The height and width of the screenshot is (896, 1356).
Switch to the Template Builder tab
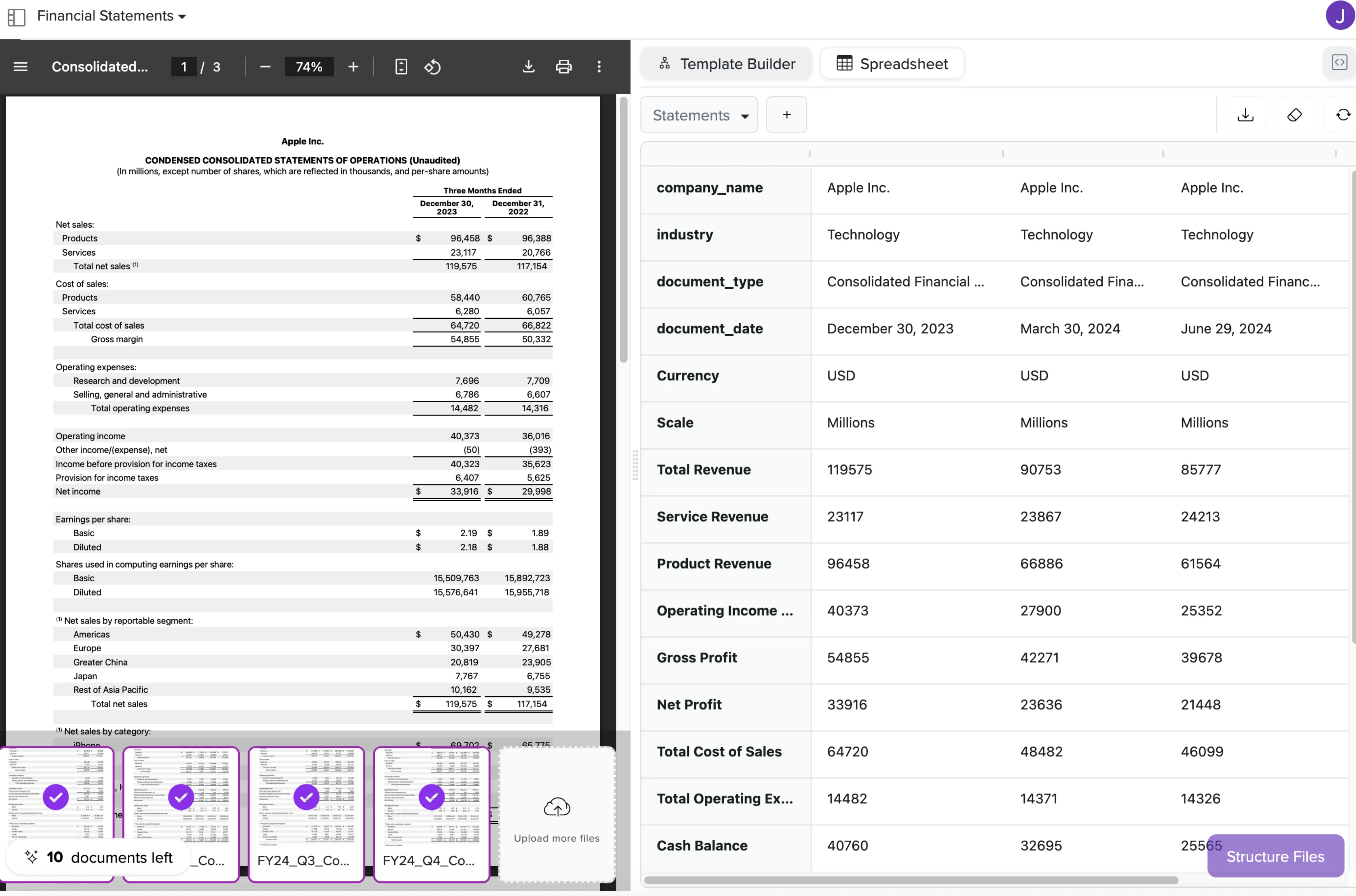tap(726, 64)
